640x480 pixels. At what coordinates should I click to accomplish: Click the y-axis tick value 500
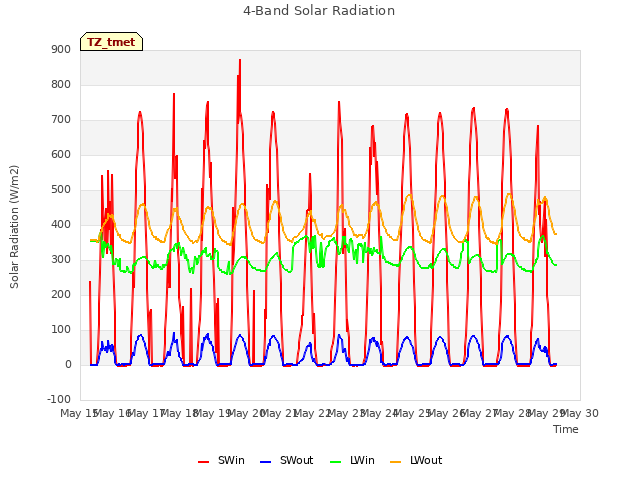[61, 190]
